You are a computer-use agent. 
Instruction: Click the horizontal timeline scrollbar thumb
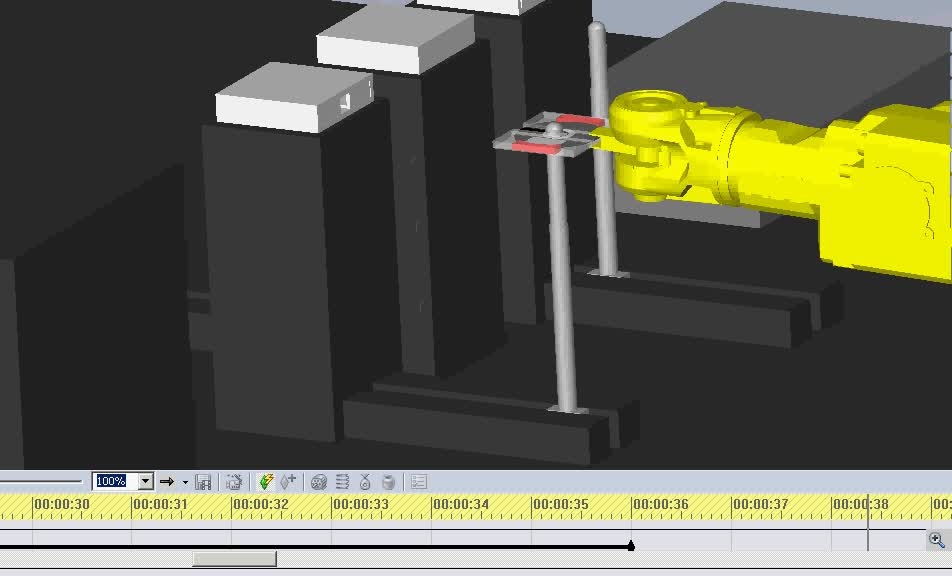234,558
